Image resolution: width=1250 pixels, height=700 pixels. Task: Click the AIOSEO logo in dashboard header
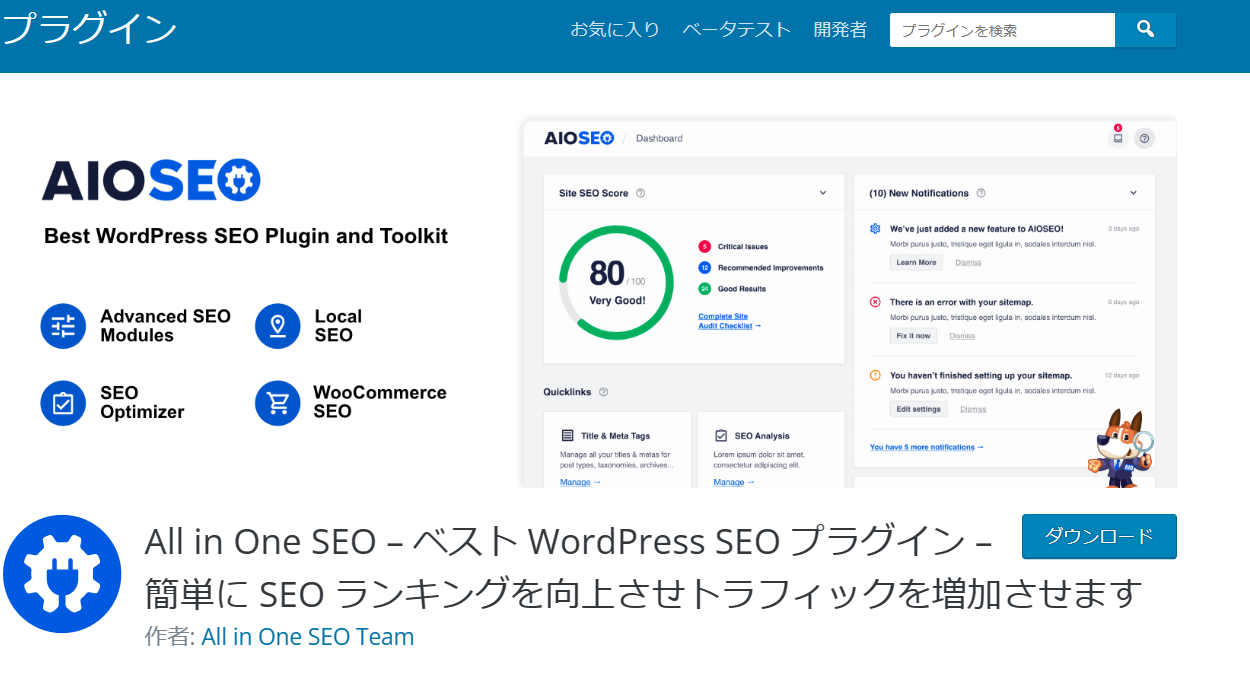579,138
